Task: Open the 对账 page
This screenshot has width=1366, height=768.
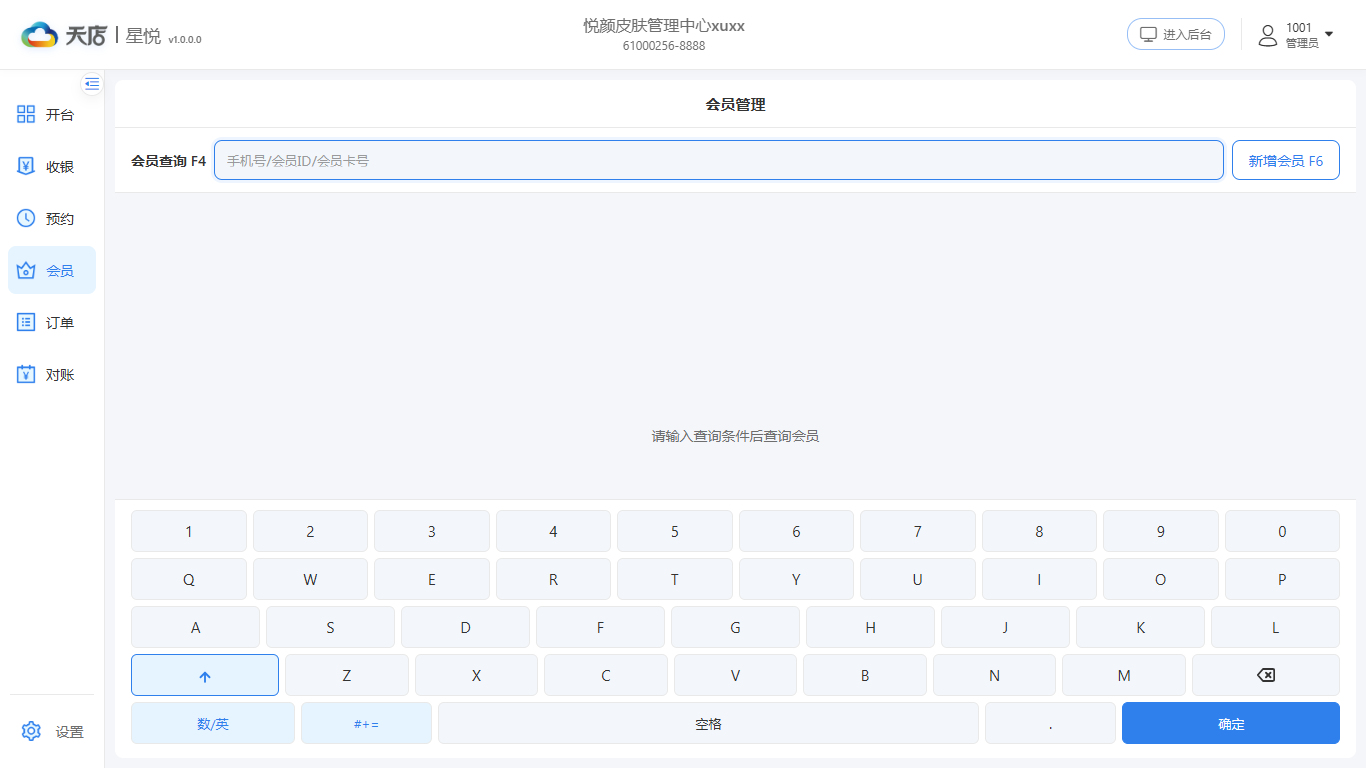Action: point(52,375)
